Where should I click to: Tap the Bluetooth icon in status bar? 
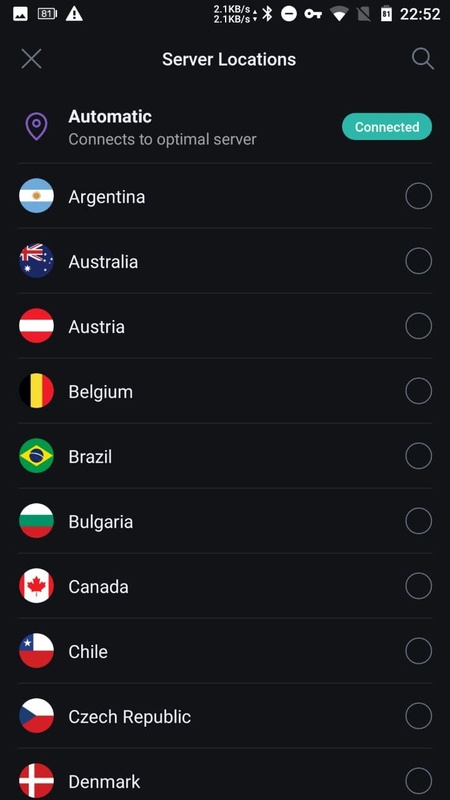(267, 14)
